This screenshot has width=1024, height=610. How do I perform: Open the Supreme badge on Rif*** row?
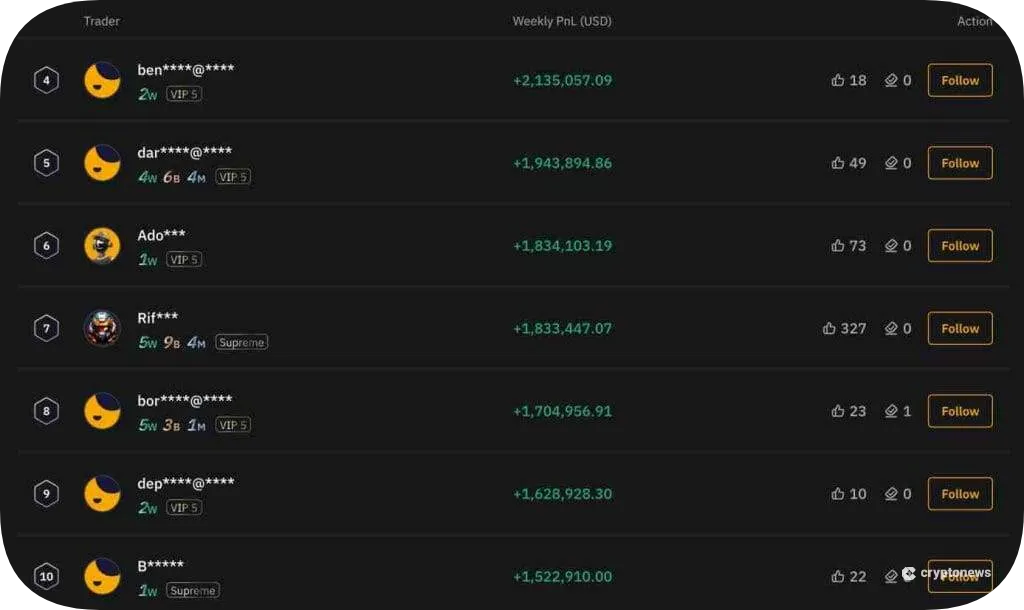[241, 342]
